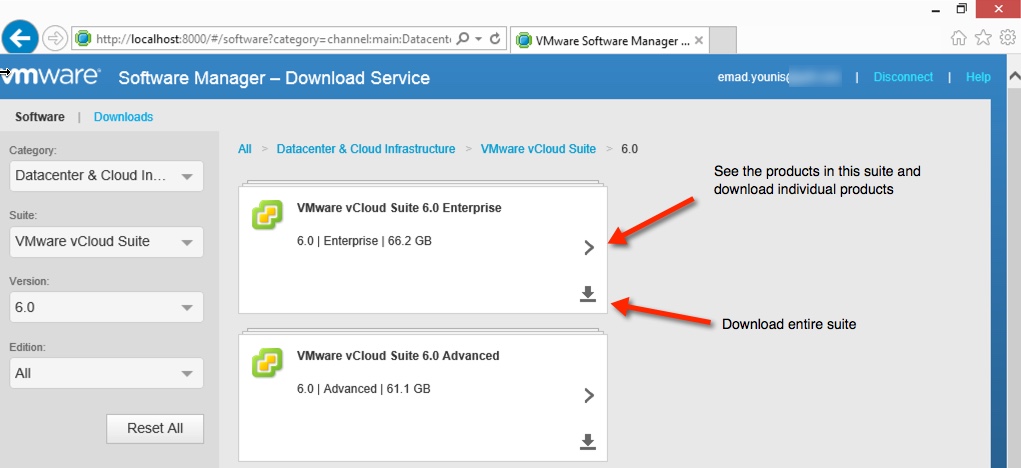The width and height of the screenshot is (1021, 468).
Task: Click the vCloud Suite 6.0 Advanced product icon
Action: (x=267, y=364)
